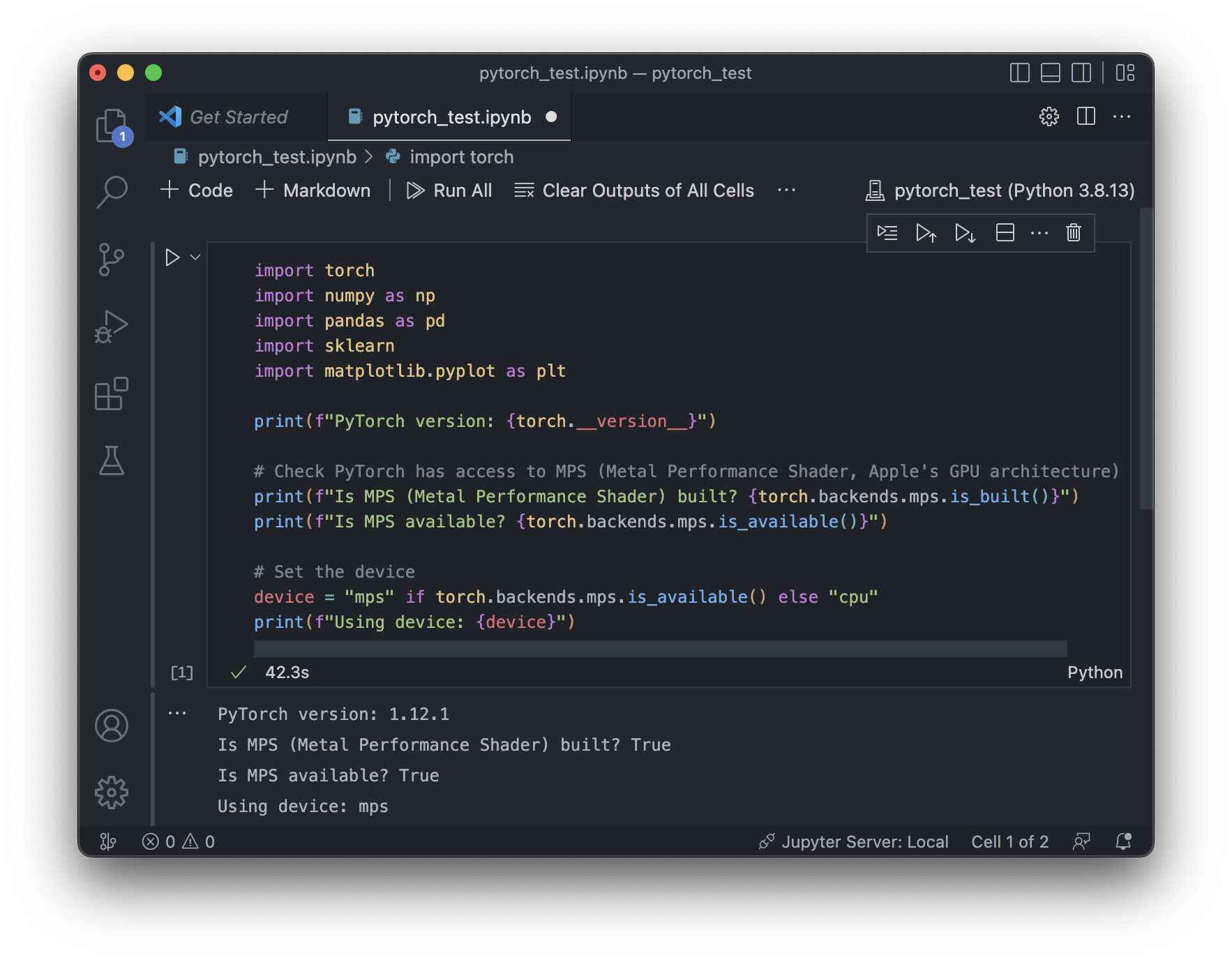Viewport: 1232px width, 960px height.
Task: Click horizontal scrollbar of code cell
Action: coord(660,649)
